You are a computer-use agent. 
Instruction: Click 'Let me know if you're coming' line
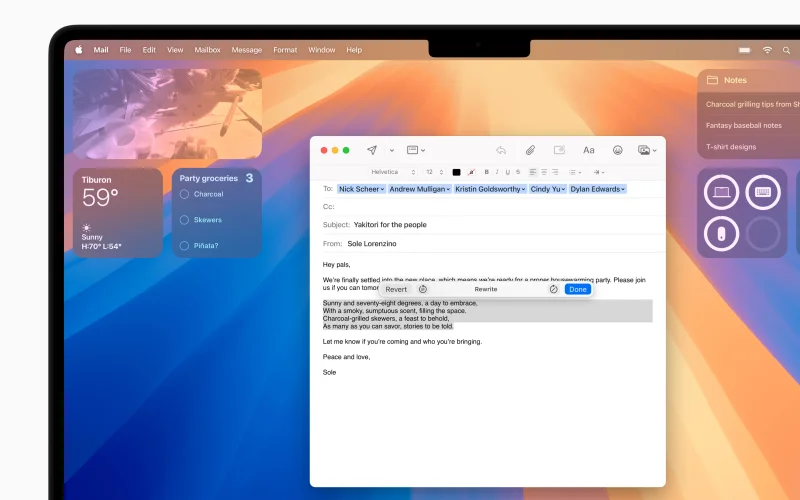[402, 341]
